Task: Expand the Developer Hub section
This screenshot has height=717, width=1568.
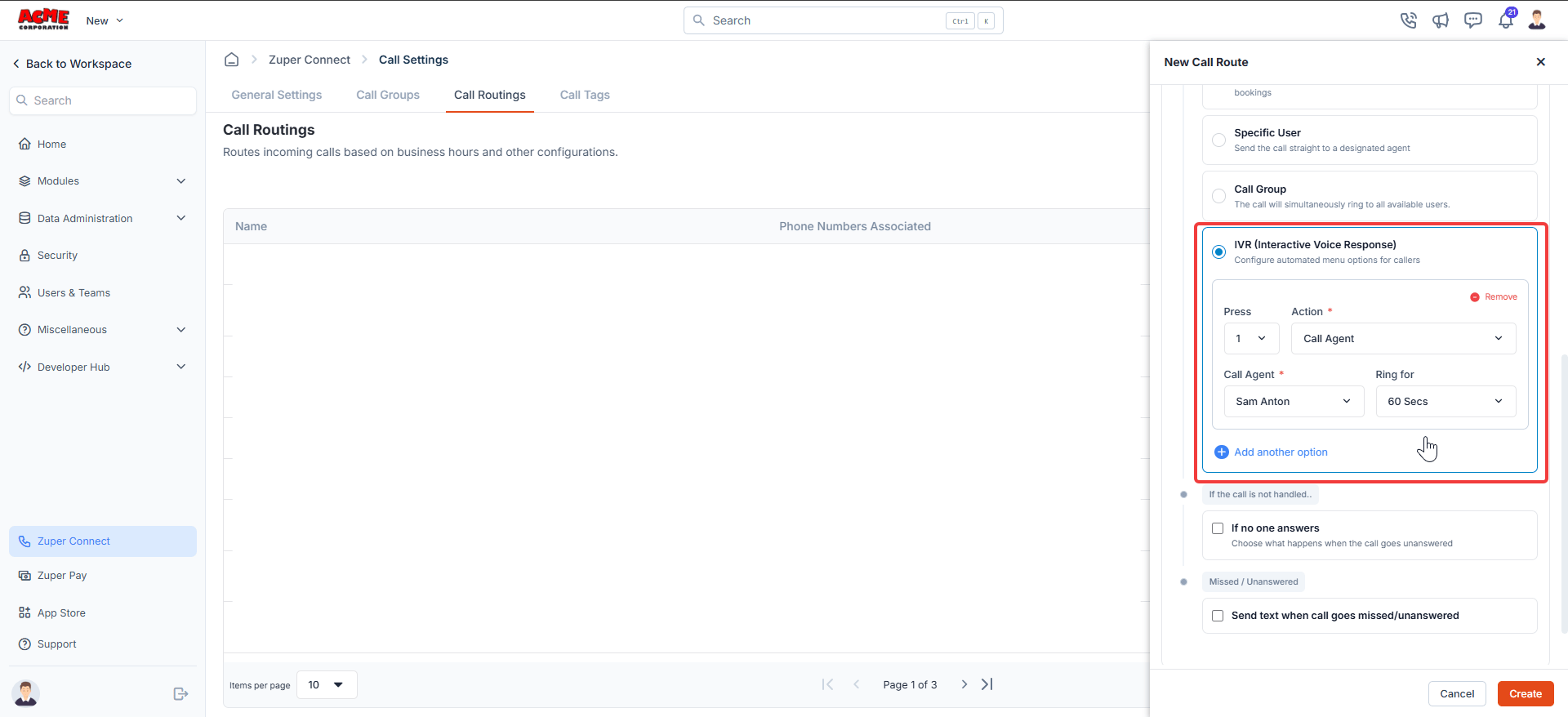Action: 102,367
